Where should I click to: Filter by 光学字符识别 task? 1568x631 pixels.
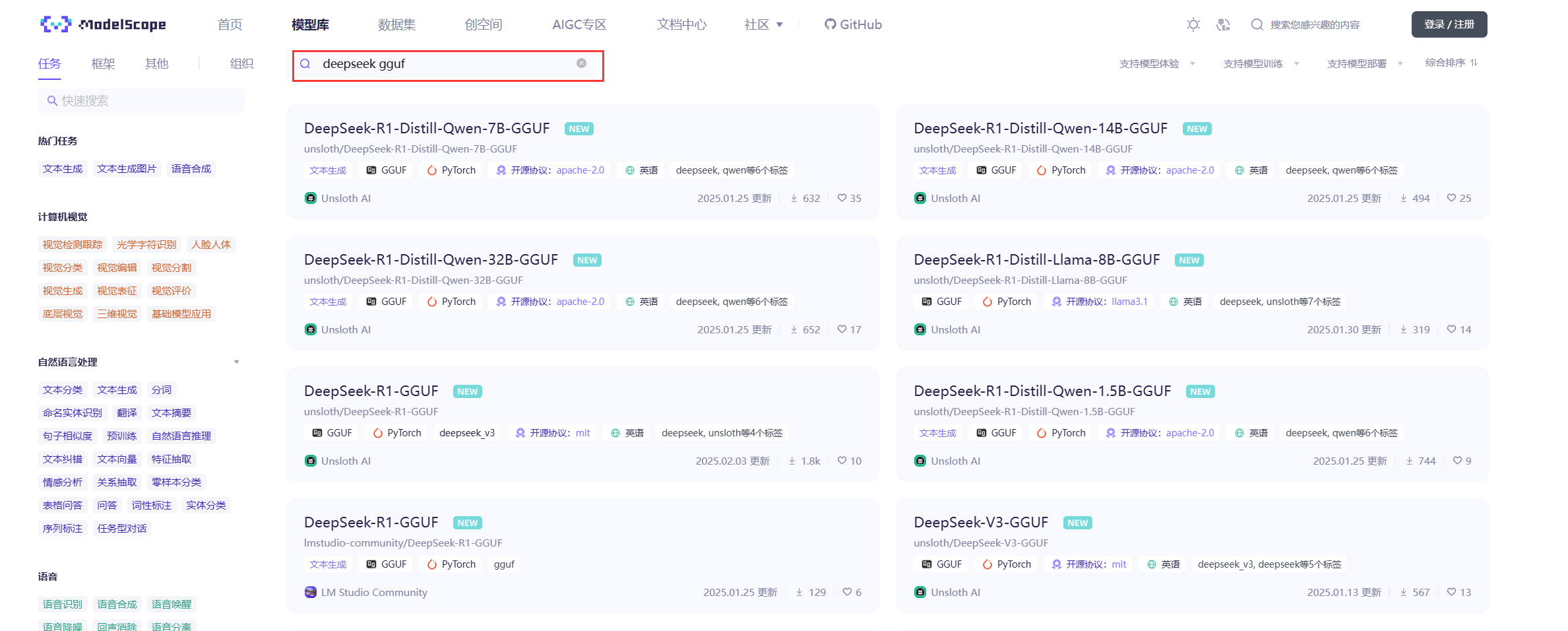146,245
